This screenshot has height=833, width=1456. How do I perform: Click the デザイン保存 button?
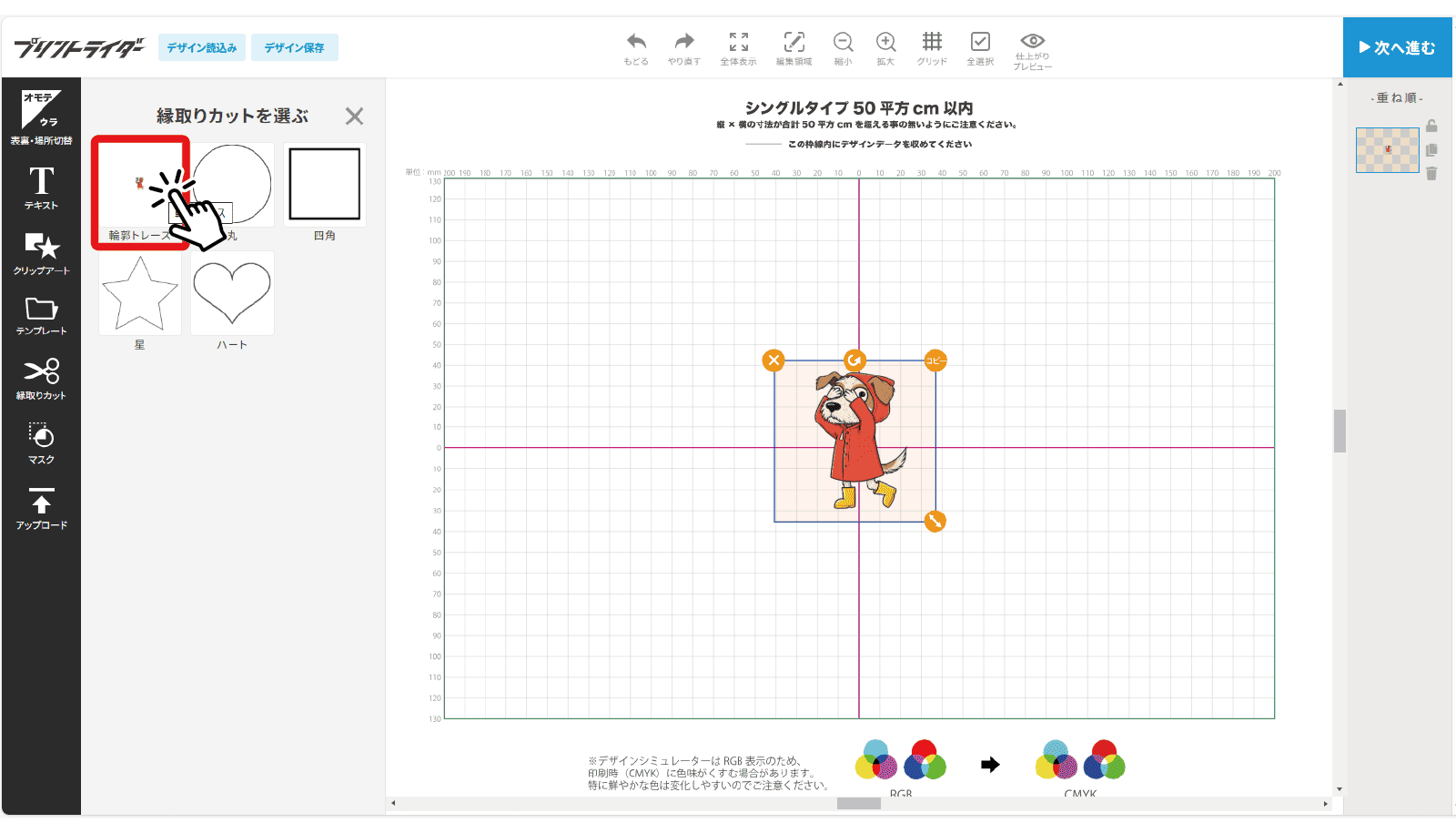tap(294, 47)
